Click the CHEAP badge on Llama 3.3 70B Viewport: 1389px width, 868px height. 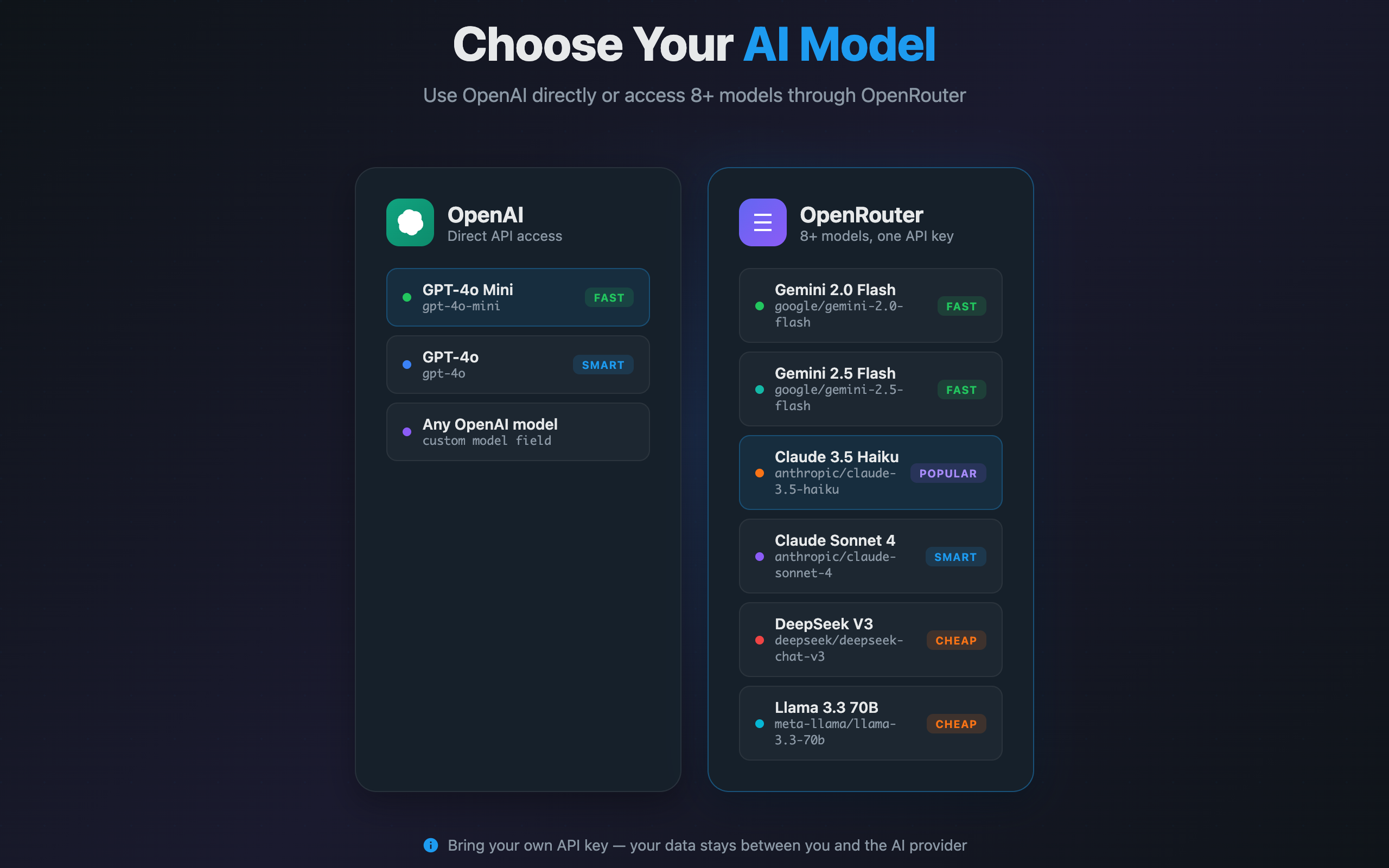pos(955,724)
